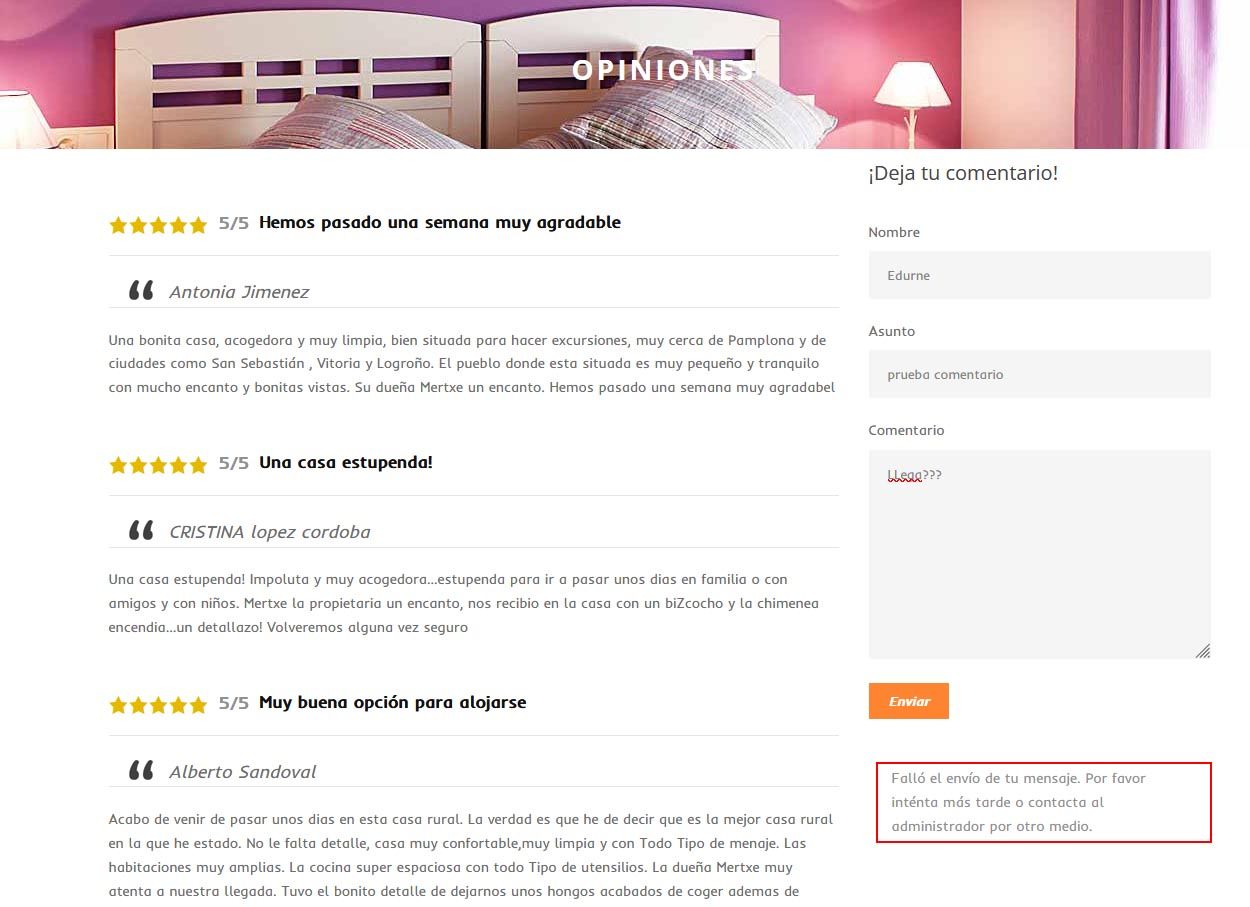Click the "¡Deja tu comentario!" form heading
This screenshot has height=907, width=1250.
[x=962, y=173]
